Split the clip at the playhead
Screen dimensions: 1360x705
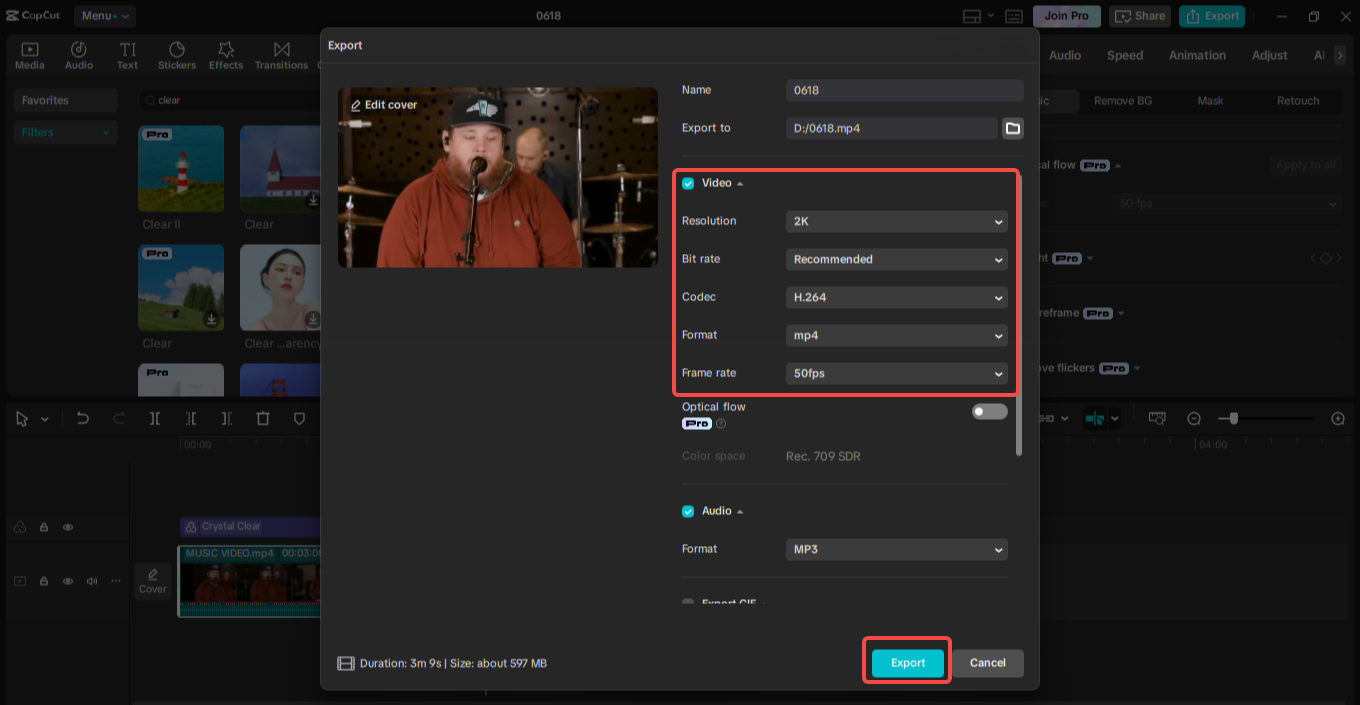click(155, 418)
